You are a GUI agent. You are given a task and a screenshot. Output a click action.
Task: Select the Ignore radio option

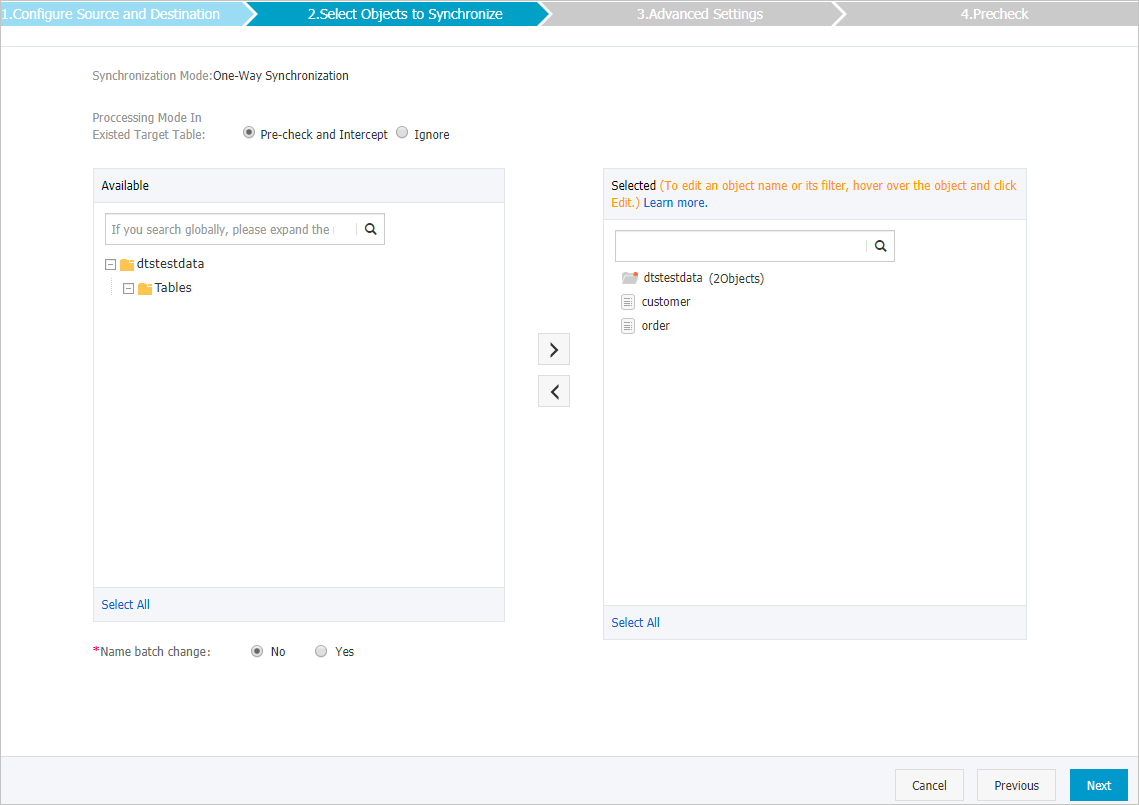coord(402,133)
